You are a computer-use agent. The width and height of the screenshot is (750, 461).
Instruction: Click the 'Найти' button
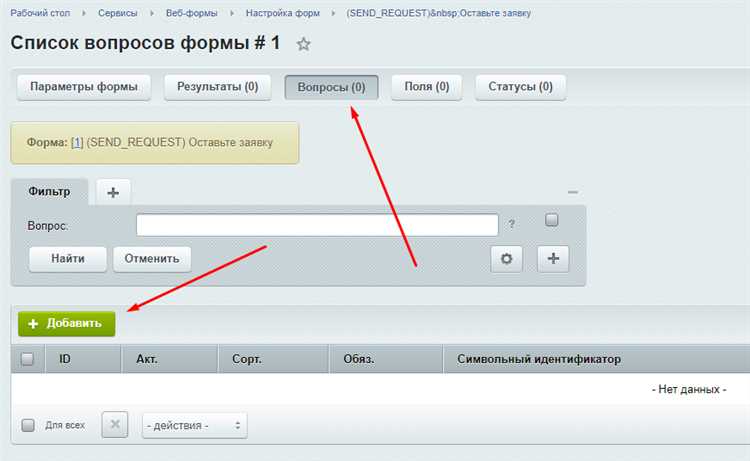[x=68, y=259]
